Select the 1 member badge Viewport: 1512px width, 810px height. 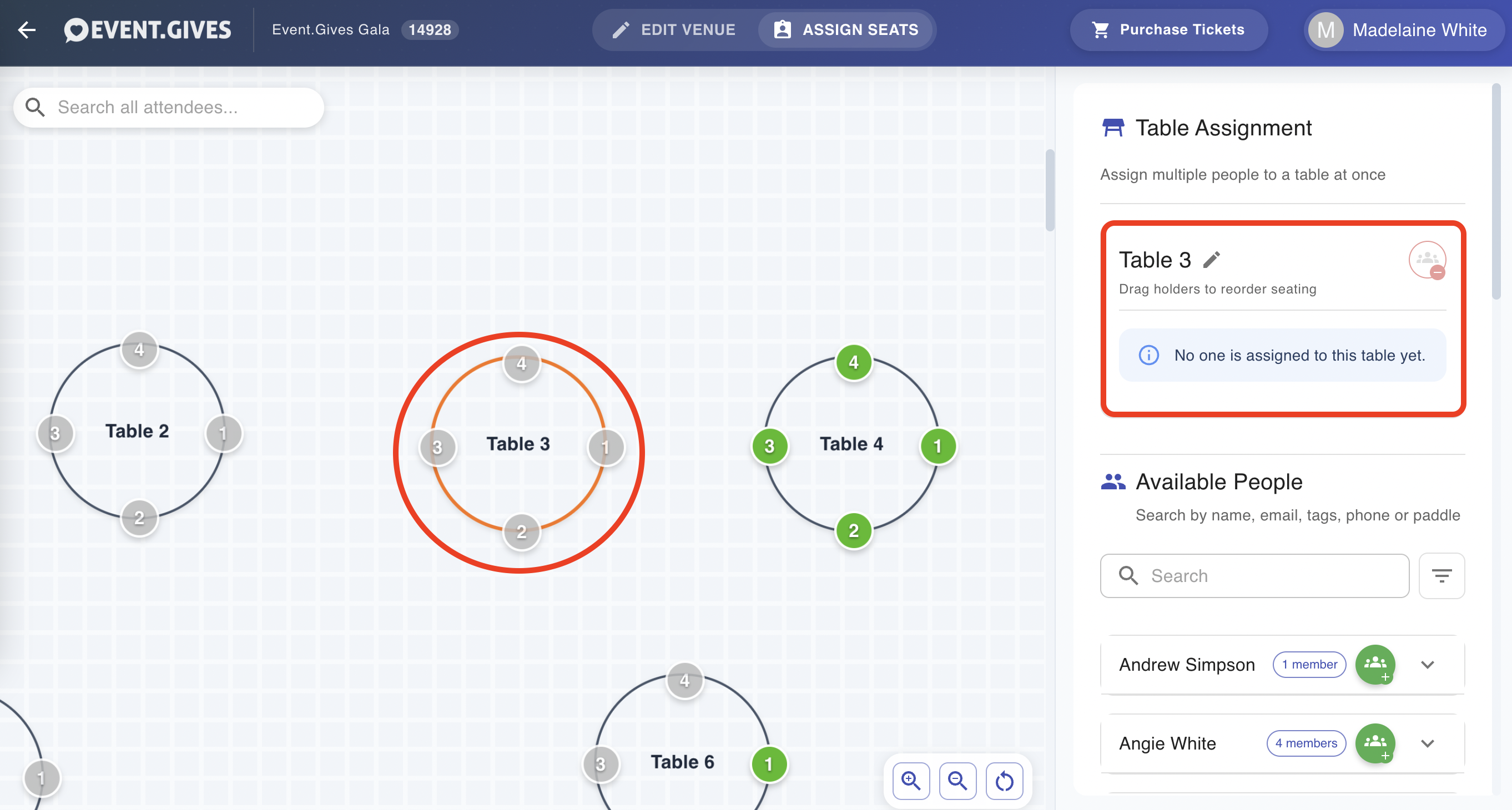(1309, 665)
